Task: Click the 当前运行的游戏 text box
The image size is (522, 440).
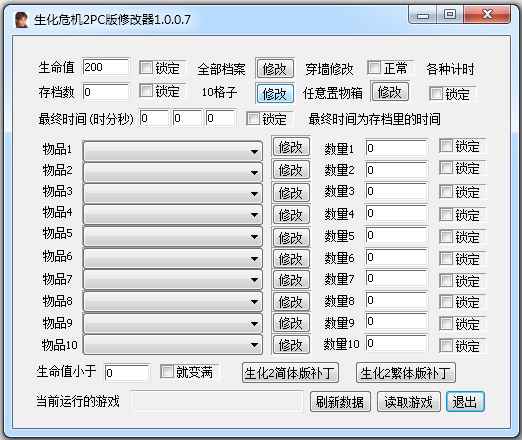Action: pos(217,401)
